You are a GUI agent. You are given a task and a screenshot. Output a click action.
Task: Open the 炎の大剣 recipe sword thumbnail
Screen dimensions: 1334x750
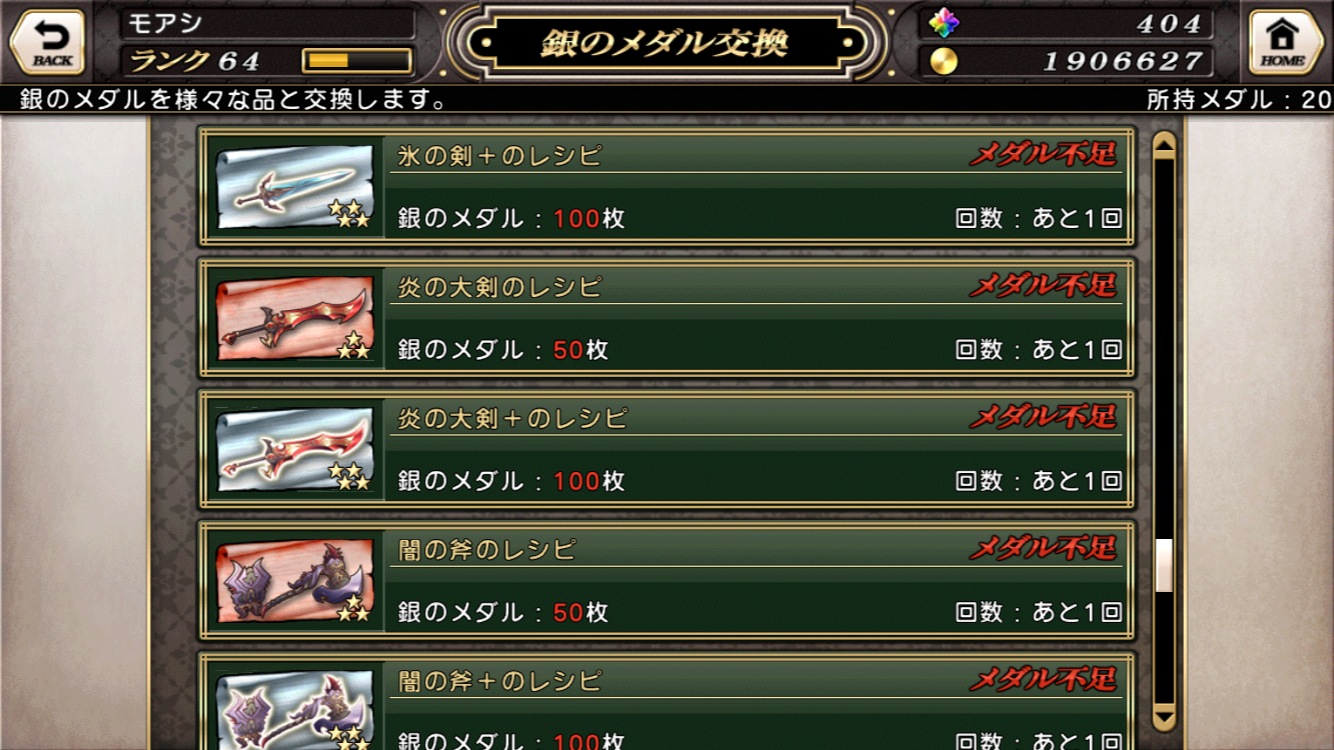pyautogui.click(x=294, y=318)
